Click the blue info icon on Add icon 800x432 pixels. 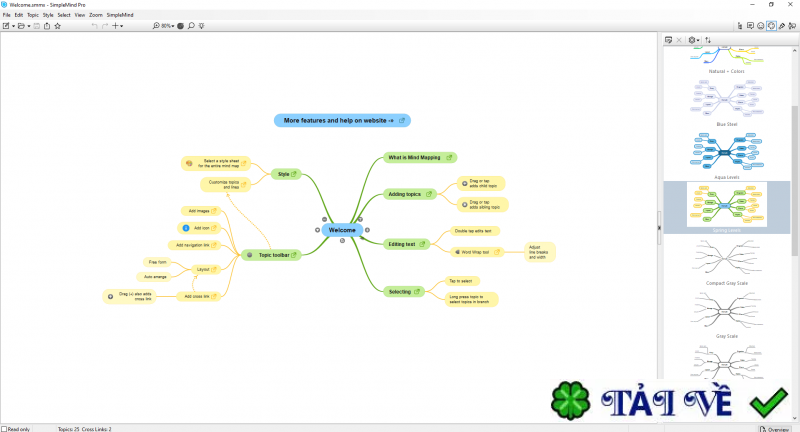pyautogui.click(x=186, y=228)
